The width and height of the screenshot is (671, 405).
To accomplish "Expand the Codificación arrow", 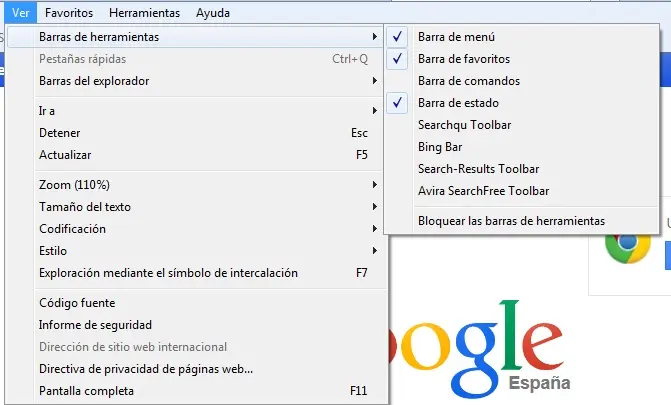I will 375,229.
